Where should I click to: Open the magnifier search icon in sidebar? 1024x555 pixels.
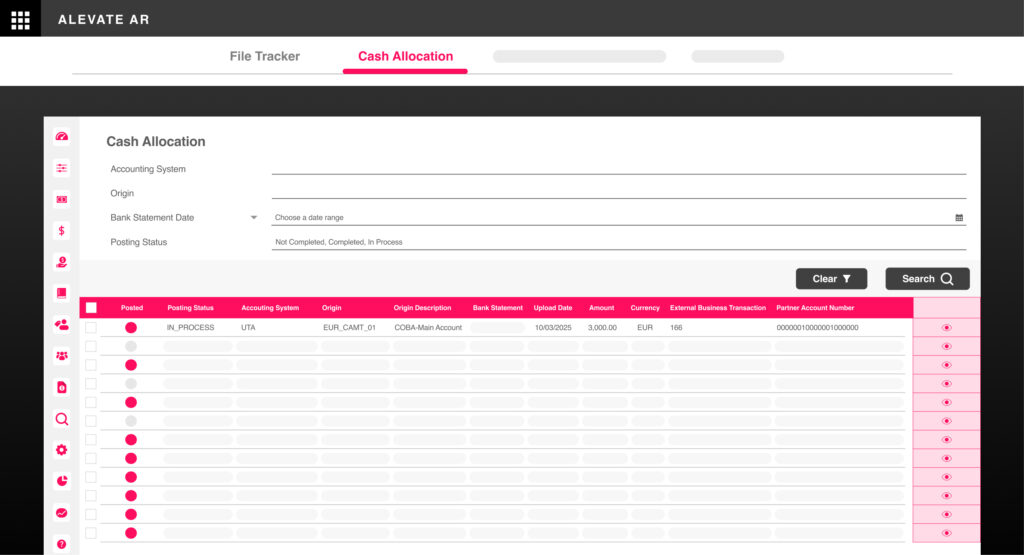tap(62, 419)
